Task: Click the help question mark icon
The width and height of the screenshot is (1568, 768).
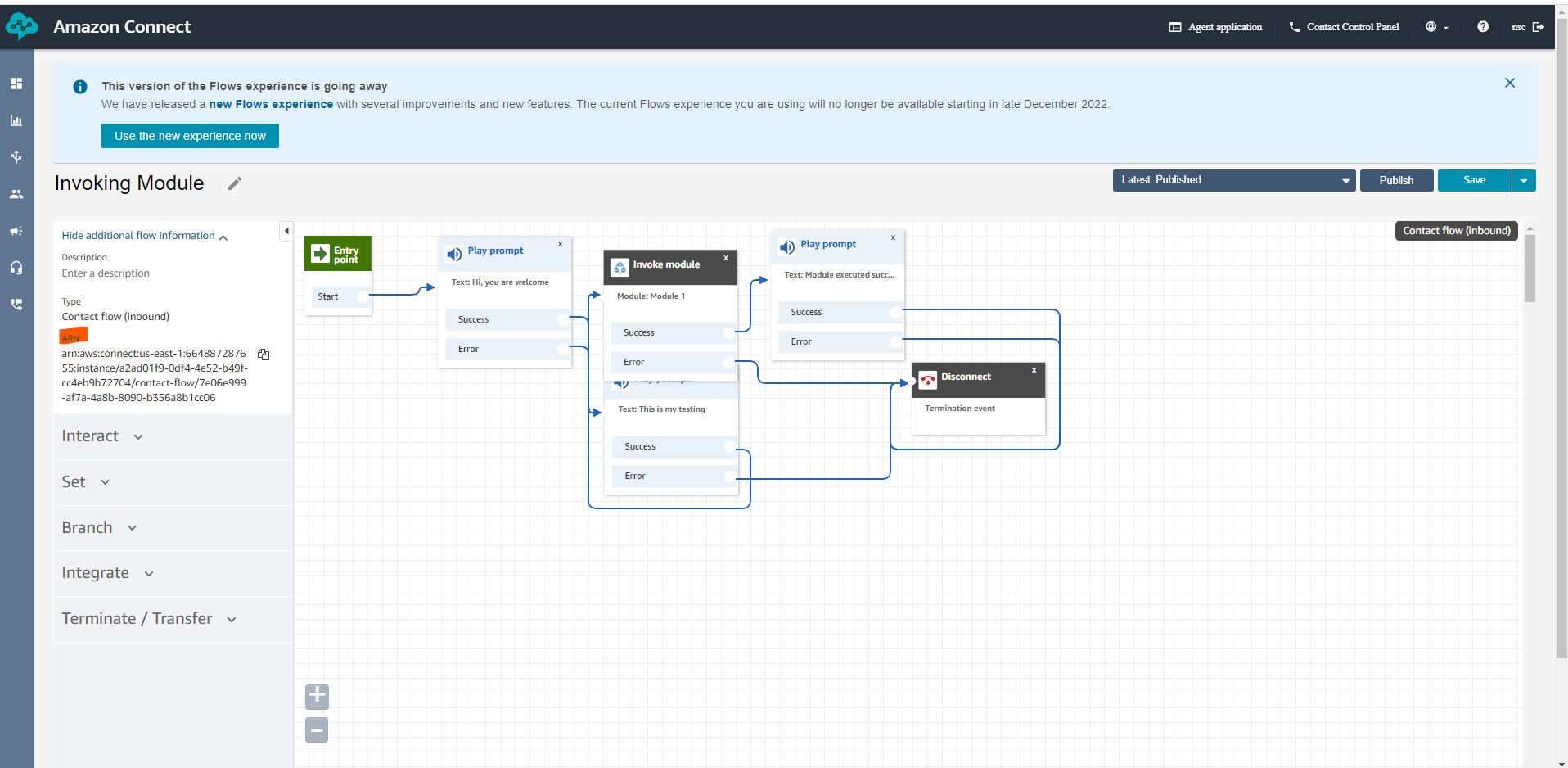Action: point(1483,27)
